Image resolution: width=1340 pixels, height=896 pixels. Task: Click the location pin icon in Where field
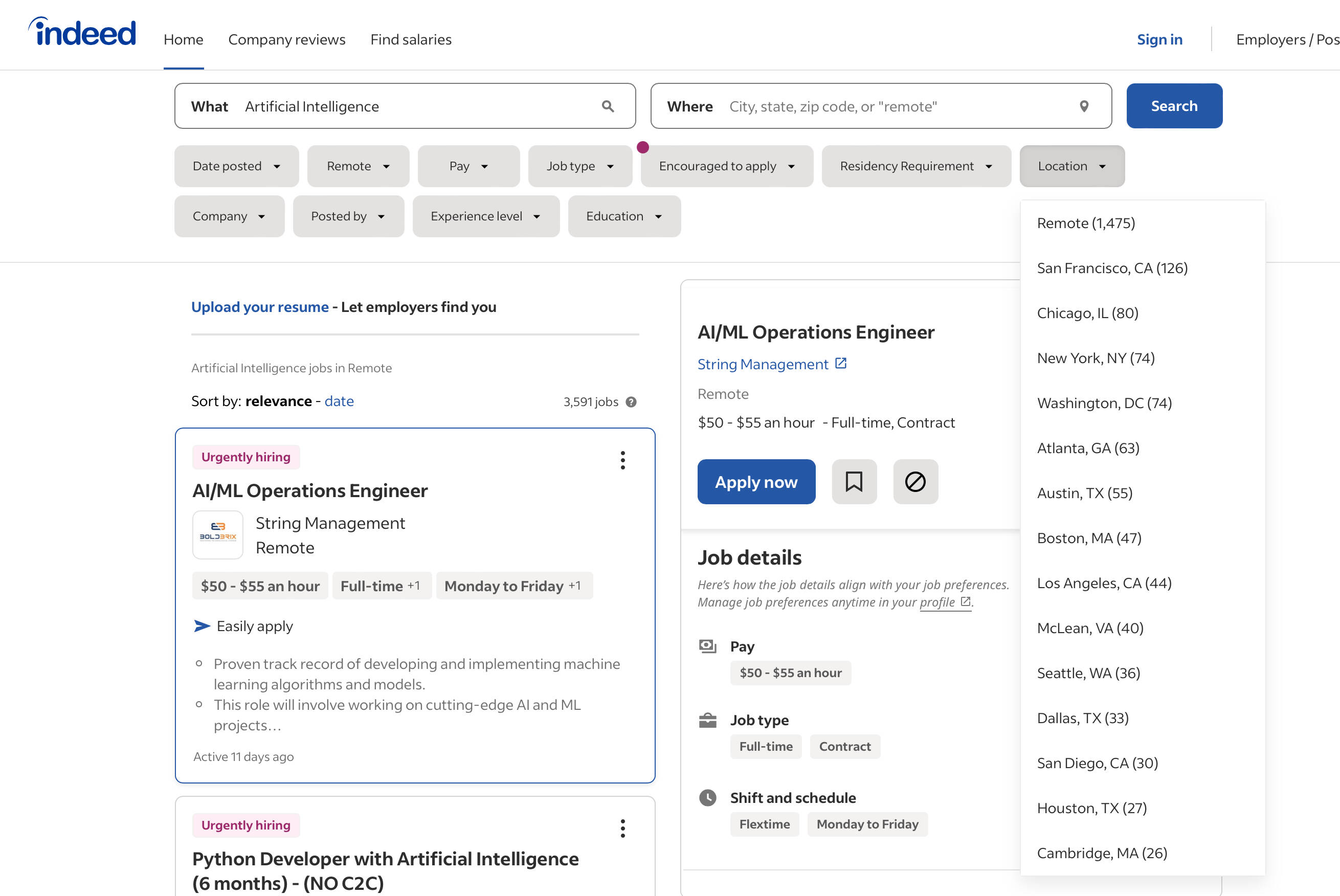click(1084, 106)
